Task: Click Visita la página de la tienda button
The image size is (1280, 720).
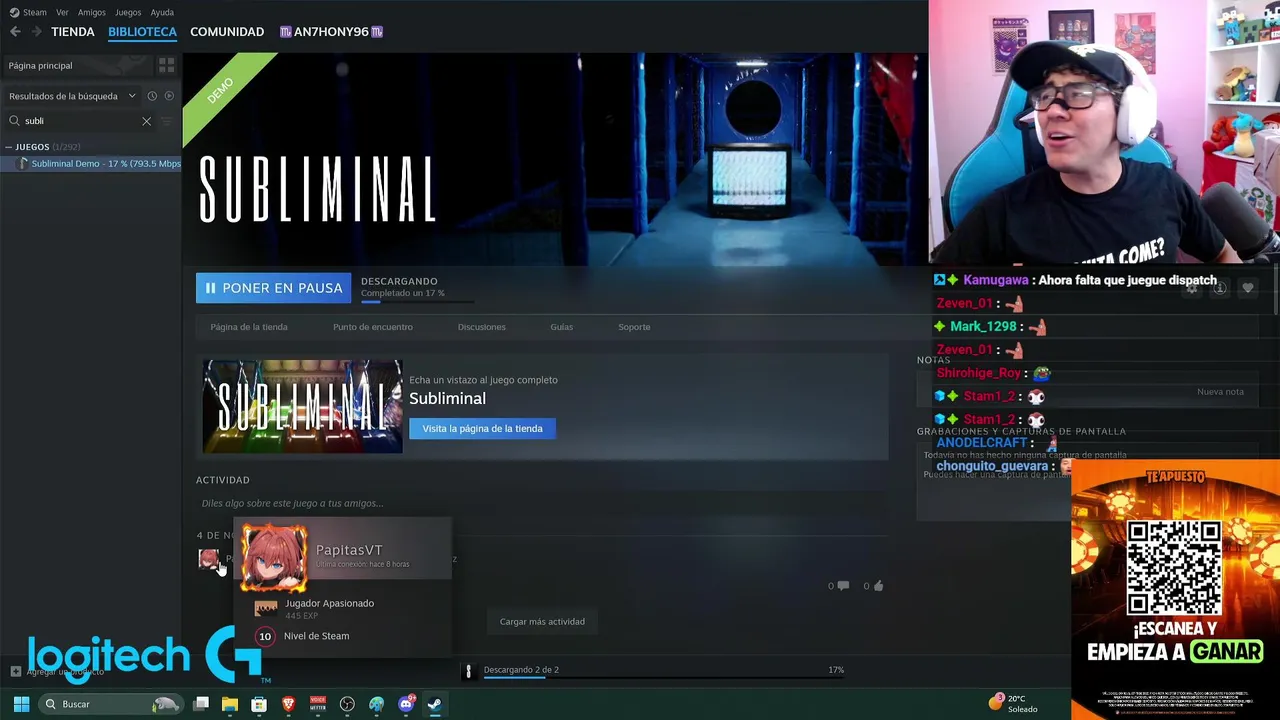Action: coord(482,428)
